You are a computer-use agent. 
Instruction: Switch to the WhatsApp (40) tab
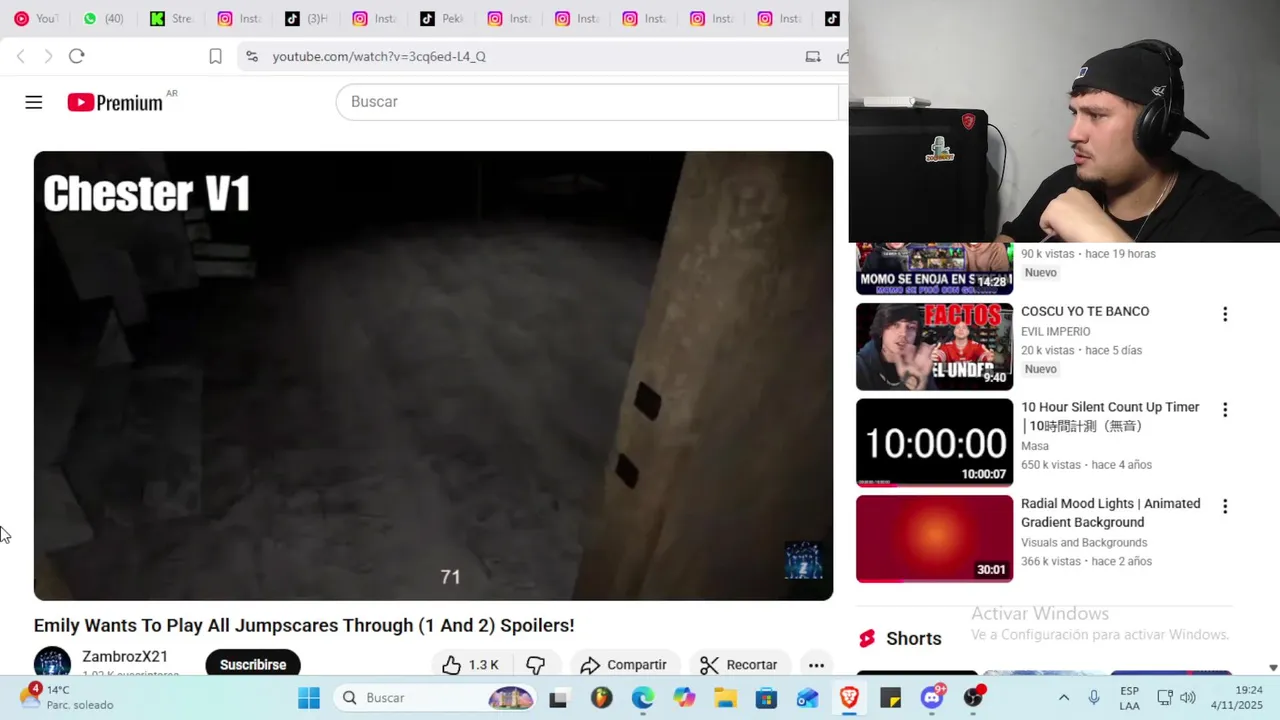104,18
